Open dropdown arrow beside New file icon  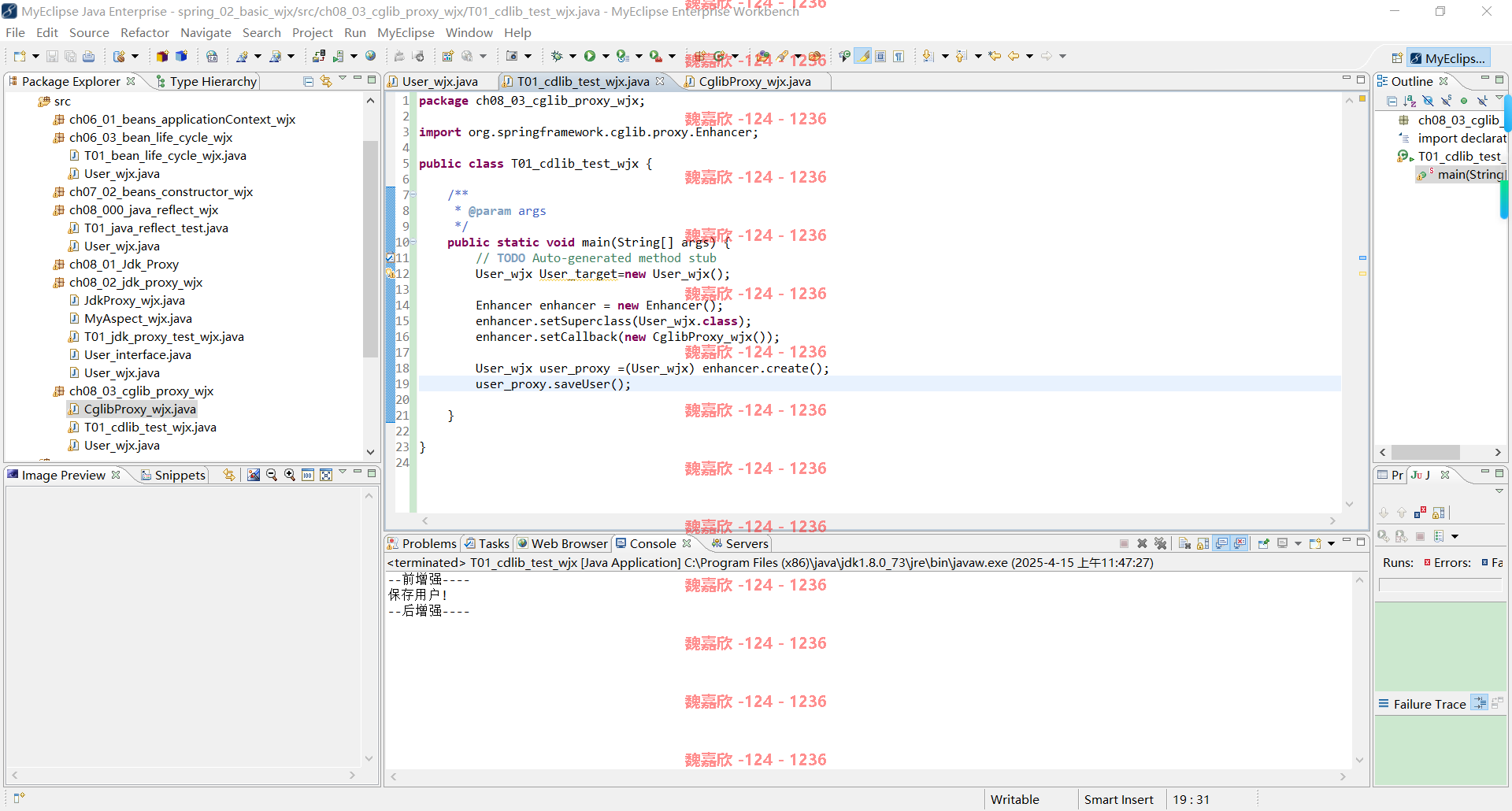[35, 56]
